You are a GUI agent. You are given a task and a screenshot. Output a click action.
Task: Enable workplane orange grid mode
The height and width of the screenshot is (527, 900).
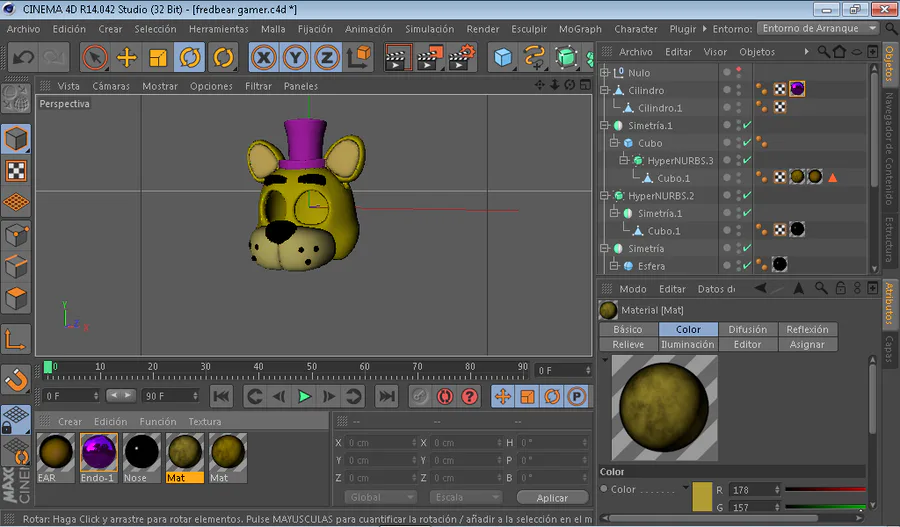pos(16,203)
